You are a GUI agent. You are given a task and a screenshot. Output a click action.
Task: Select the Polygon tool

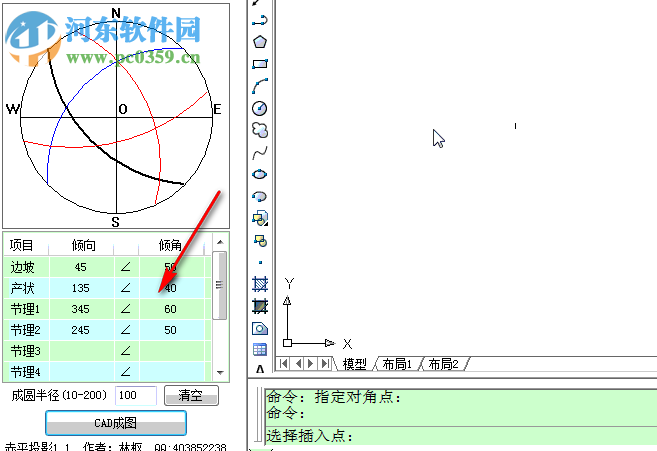(x=260, y=41)
